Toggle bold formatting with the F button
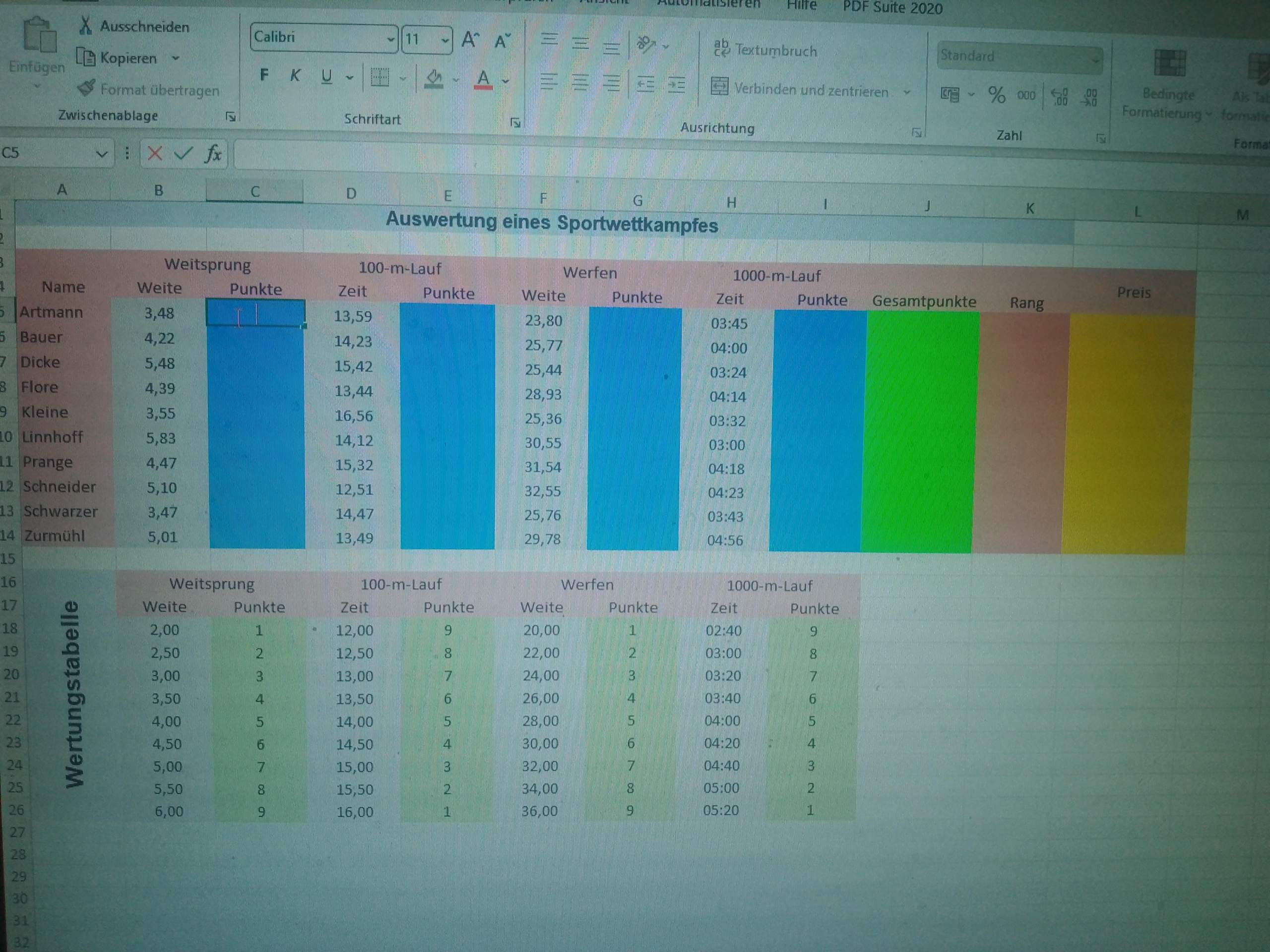 pyautogui.click(x=264, y=74)
